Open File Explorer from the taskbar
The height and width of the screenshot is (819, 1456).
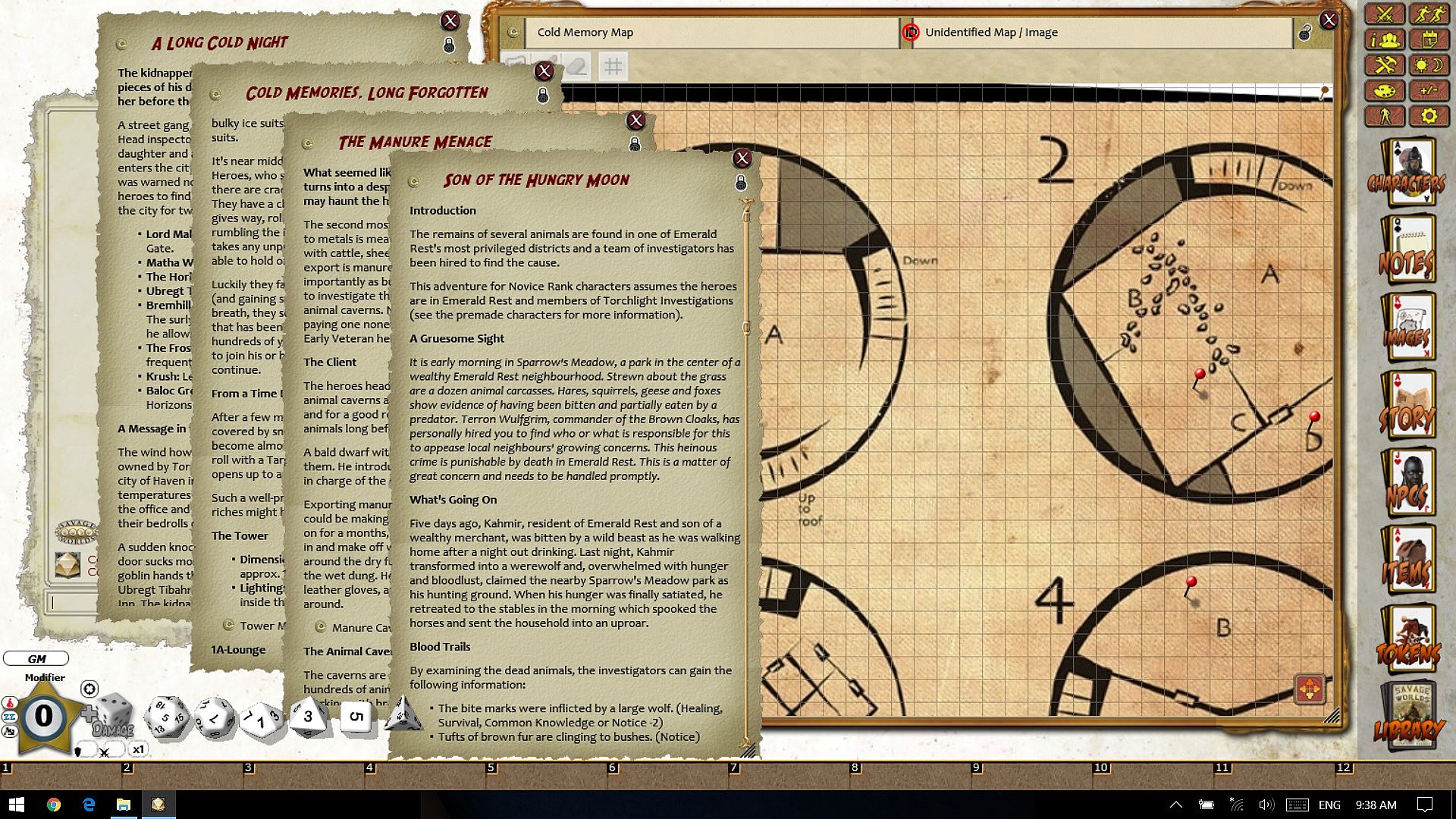[x=123, y=805]
